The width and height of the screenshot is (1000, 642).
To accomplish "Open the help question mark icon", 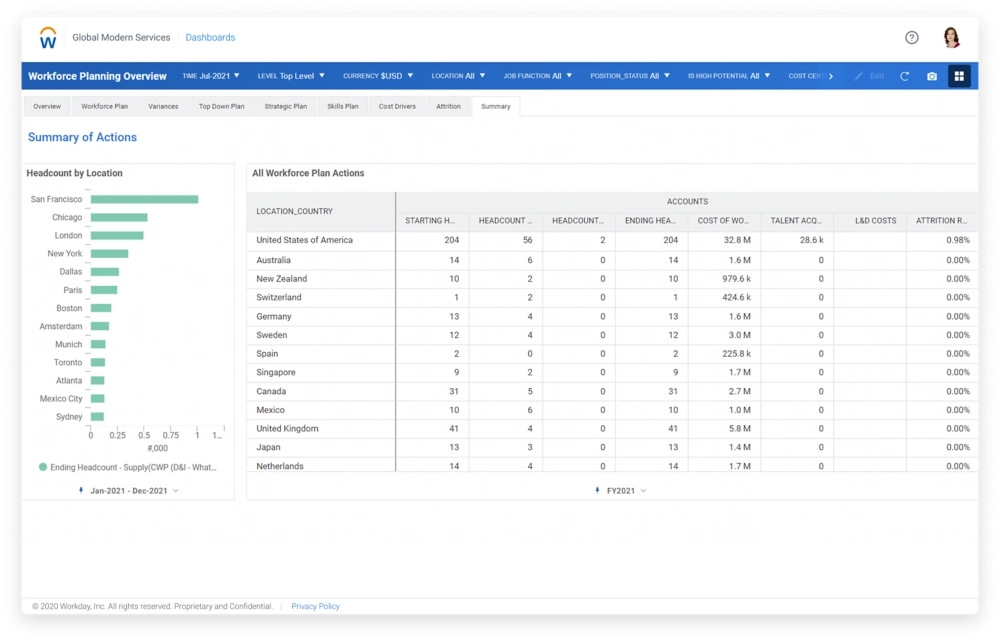I will [x=911, y=38].
